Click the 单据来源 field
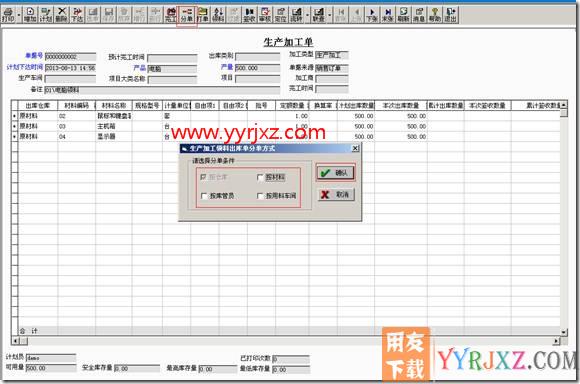Screen dimensions: 580x384 [x=332, y=68]
